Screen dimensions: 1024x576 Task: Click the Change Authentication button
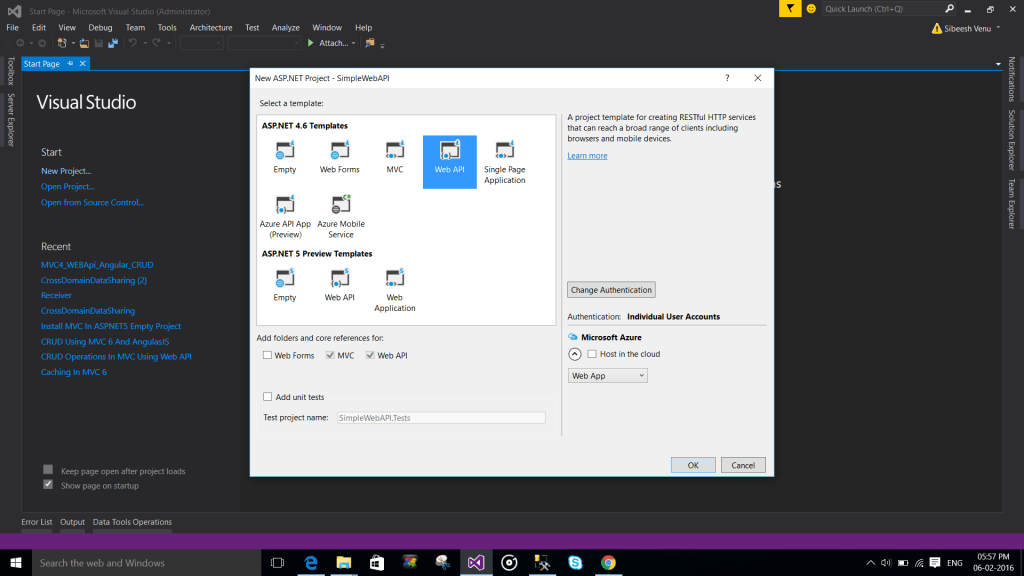pyautogui.click(x=611, y=290)
